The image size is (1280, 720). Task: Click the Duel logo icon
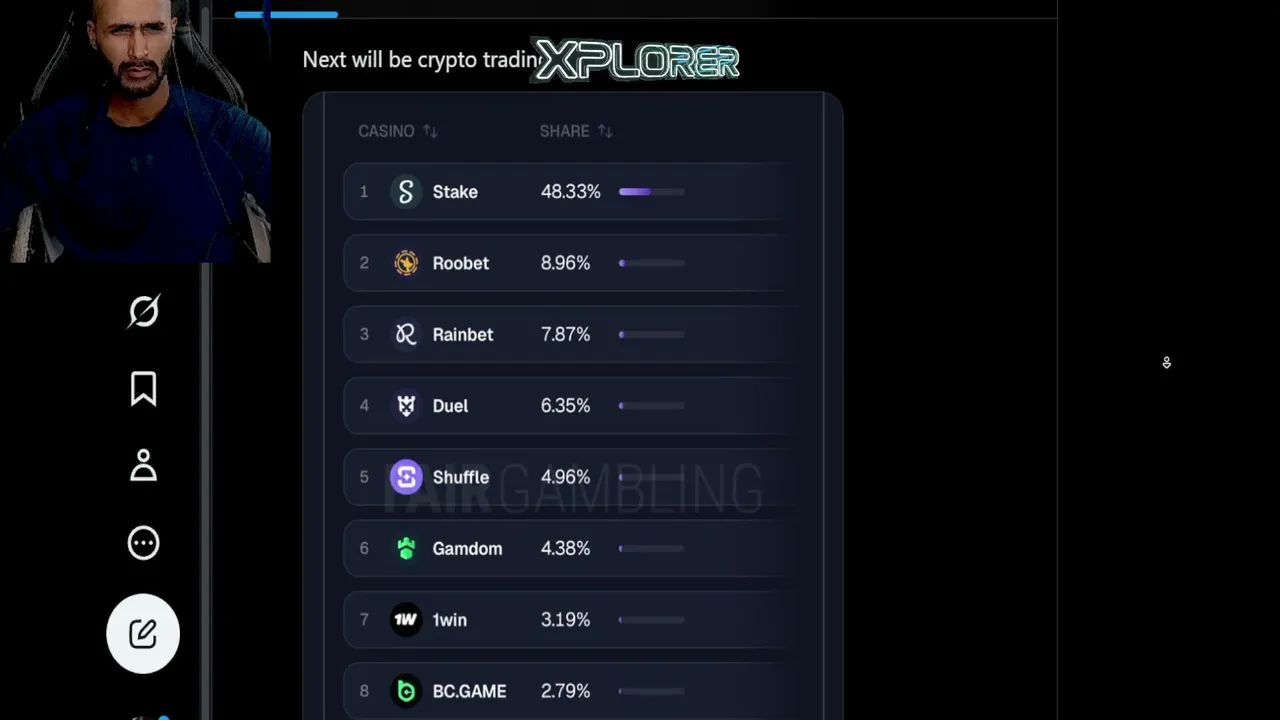(406, 405)
